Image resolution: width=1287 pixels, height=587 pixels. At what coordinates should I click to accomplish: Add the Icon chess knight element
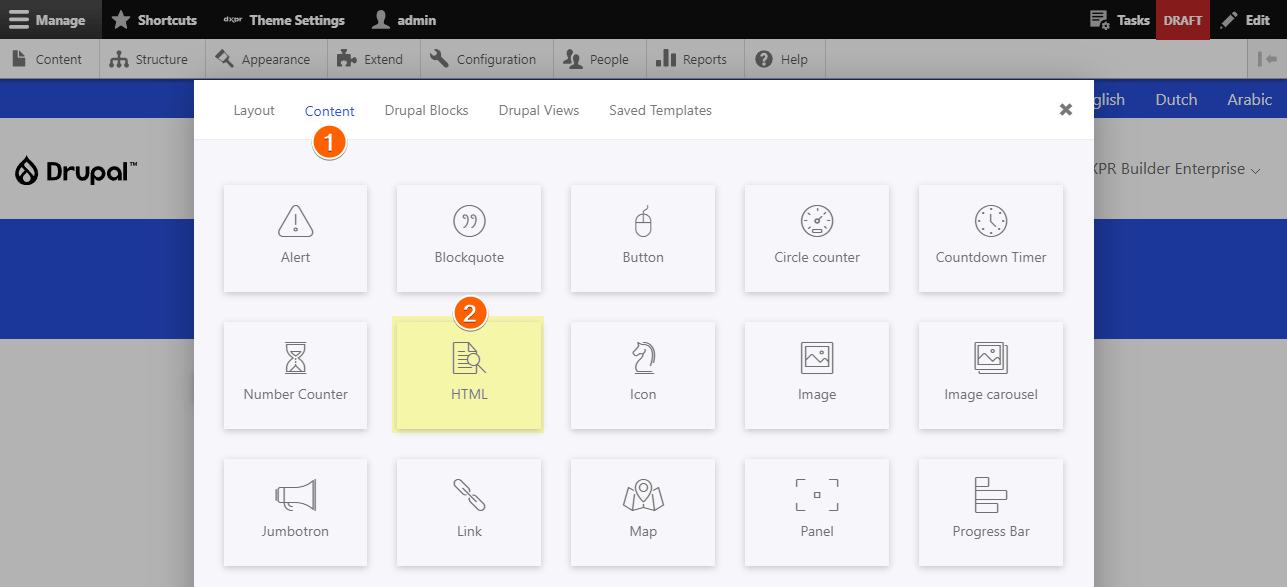(x=643, y=375)
